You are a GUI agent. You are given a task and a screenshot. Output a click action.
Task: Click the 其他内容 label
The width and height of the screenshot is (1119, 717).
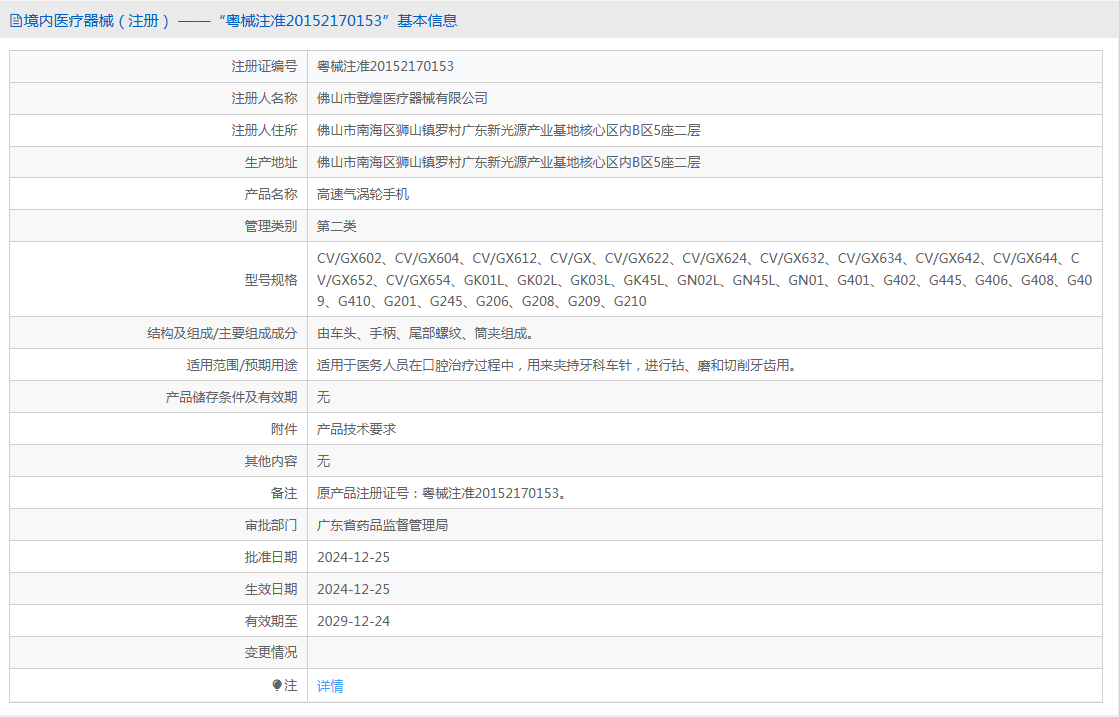coord(270,462)
